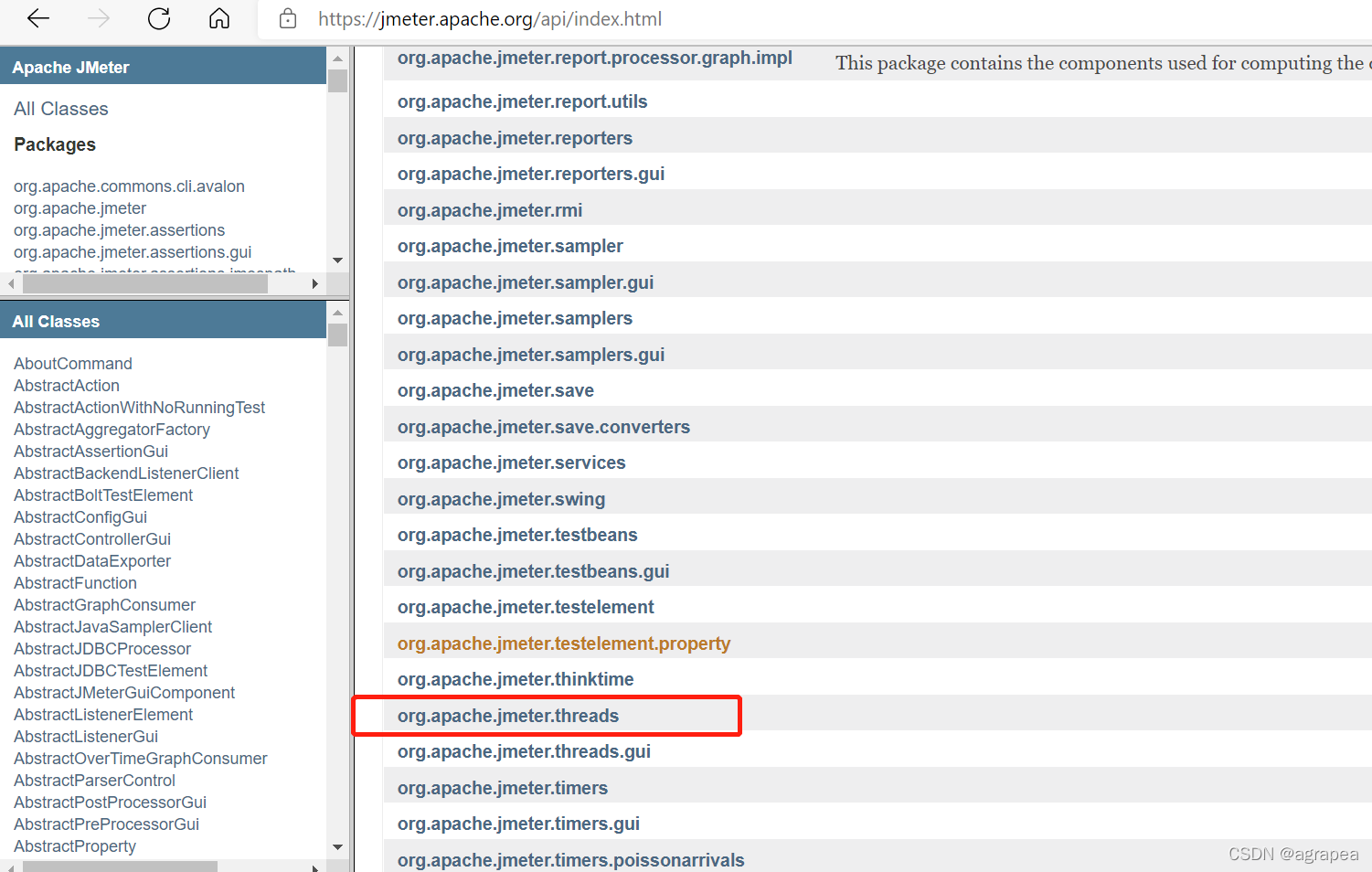Open org.apache.jmeter.threads package
Viewport: 1372px width, 872px height.
508,716
